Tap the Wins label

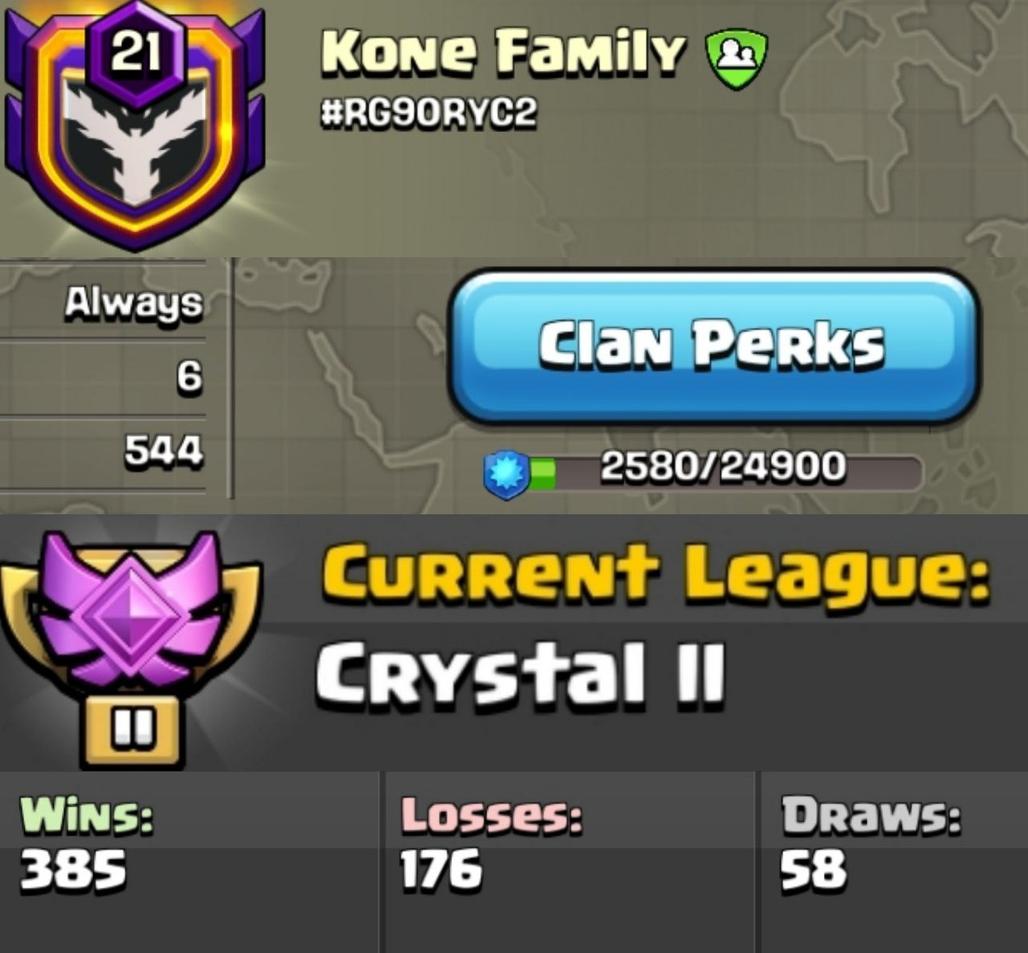click(86, 815)
